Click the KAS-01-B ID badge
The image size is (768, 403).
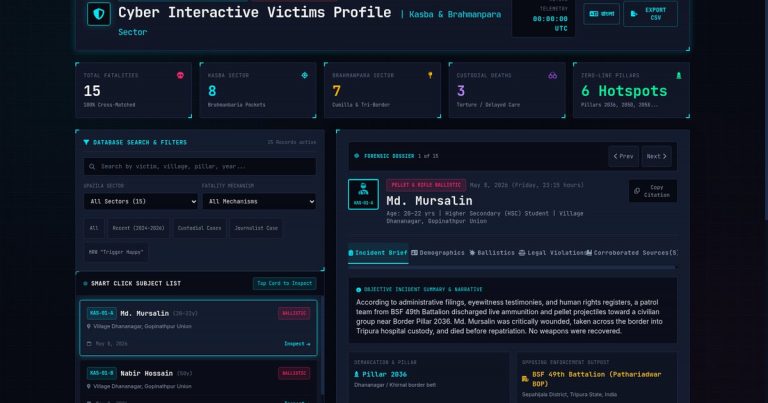click(102, 373)
